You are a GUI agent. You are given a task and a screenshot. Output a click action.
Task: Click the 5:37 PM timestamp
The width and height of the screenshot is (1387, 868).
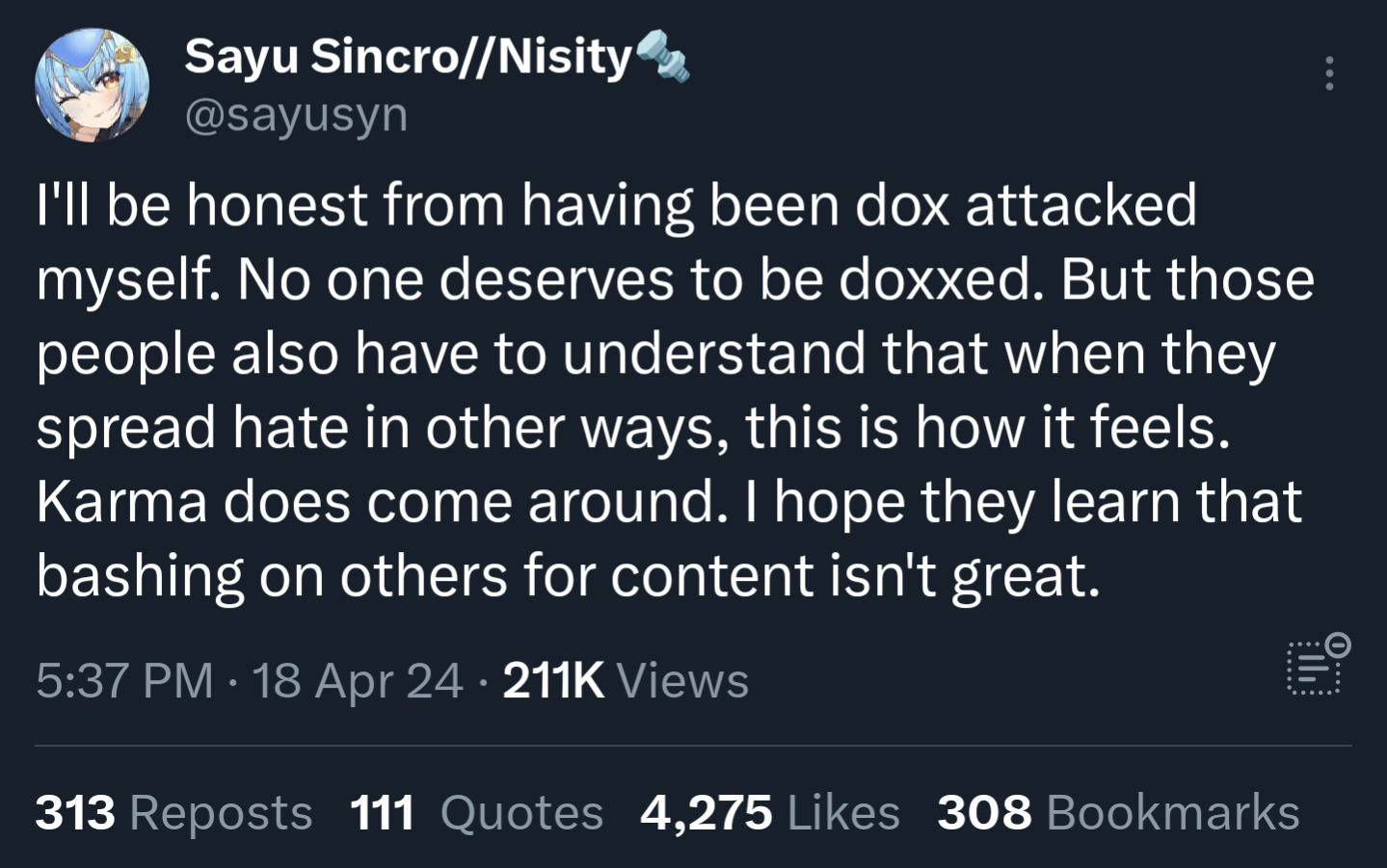click(x=124, y=681)
